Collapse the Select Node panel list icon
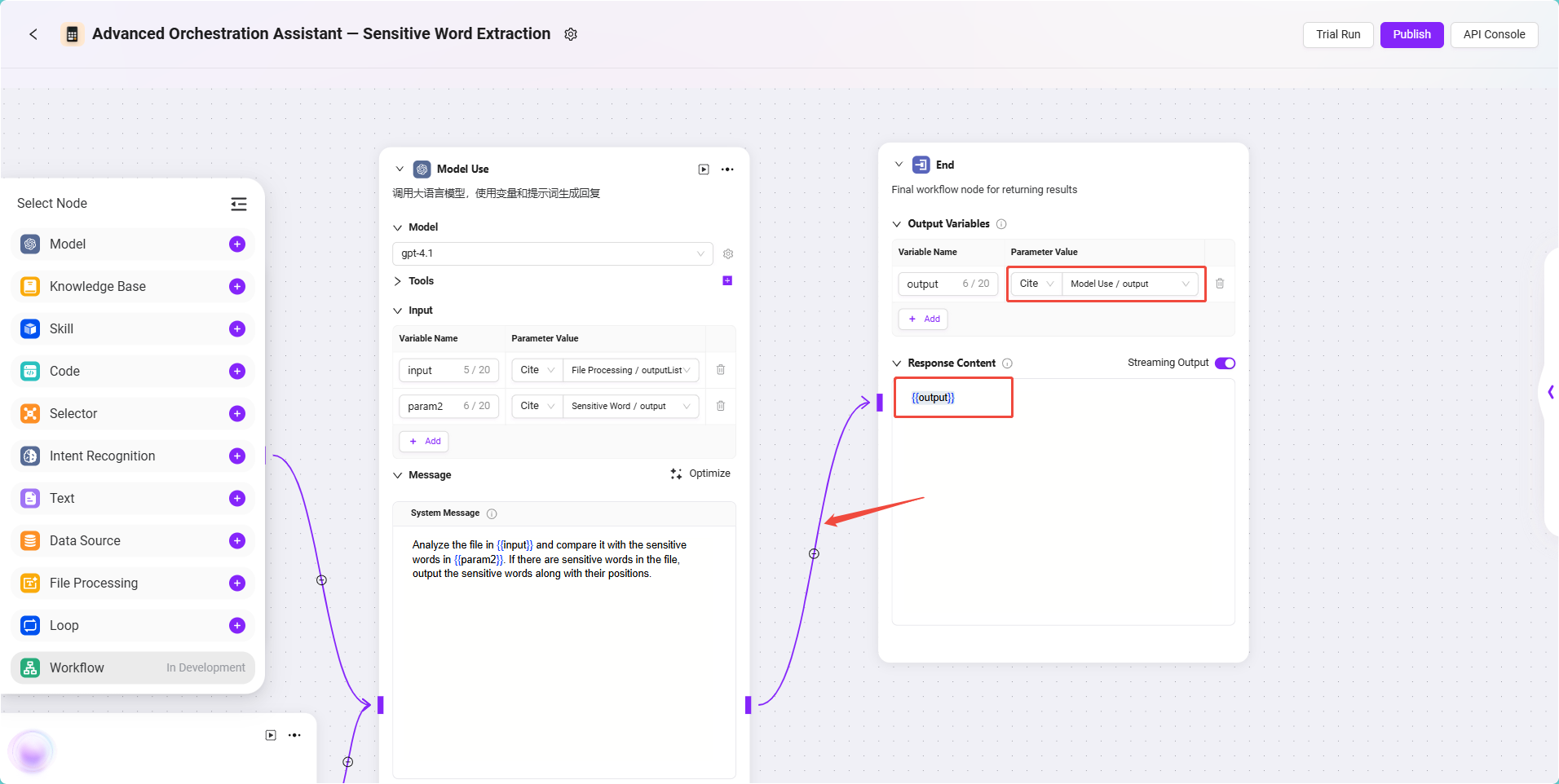Viewport: 1559px width, 784px height. click(238, 204)
